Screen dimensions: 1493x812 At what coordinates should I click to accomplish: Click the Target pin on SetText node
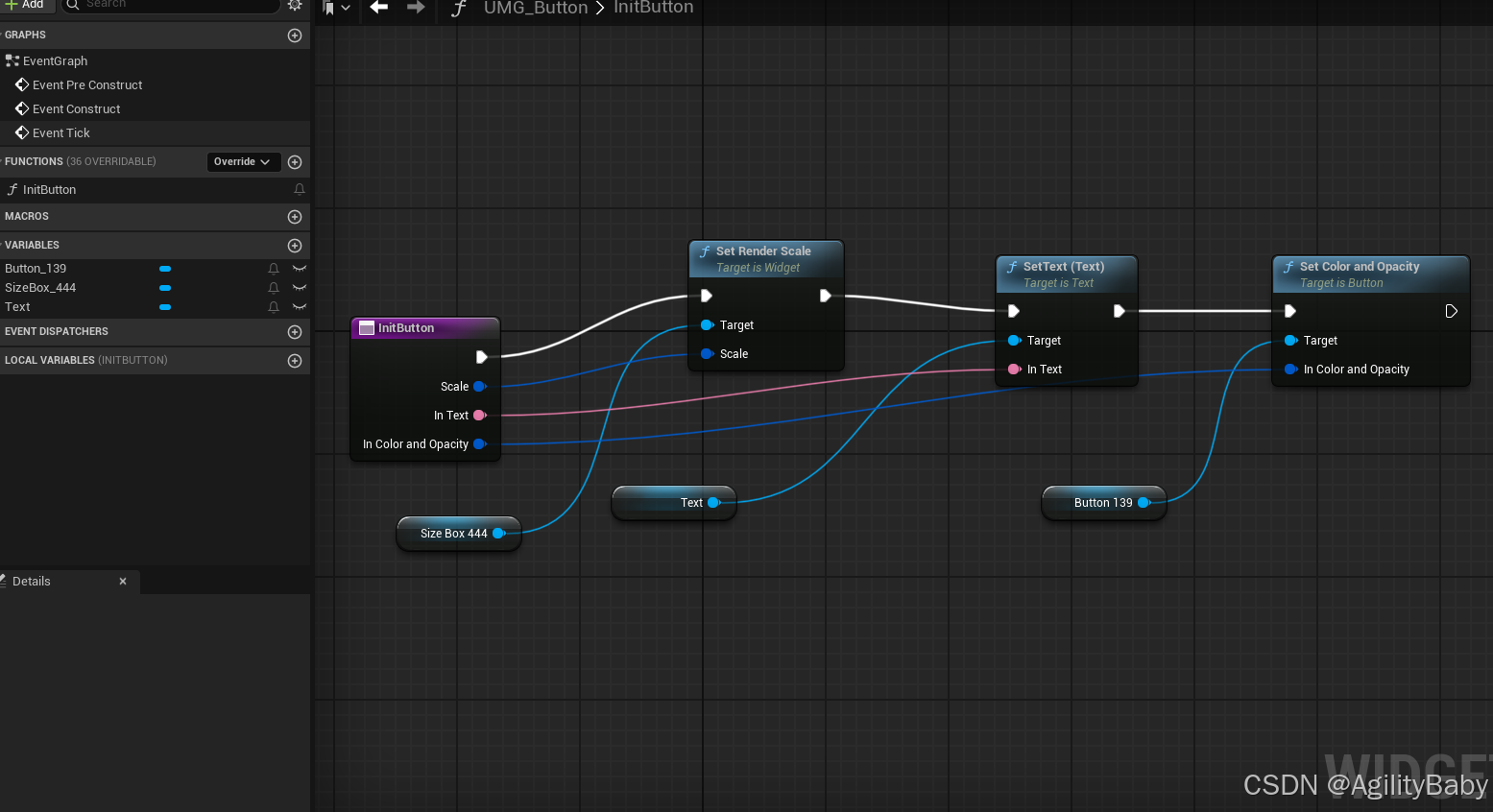[1015, 341]
